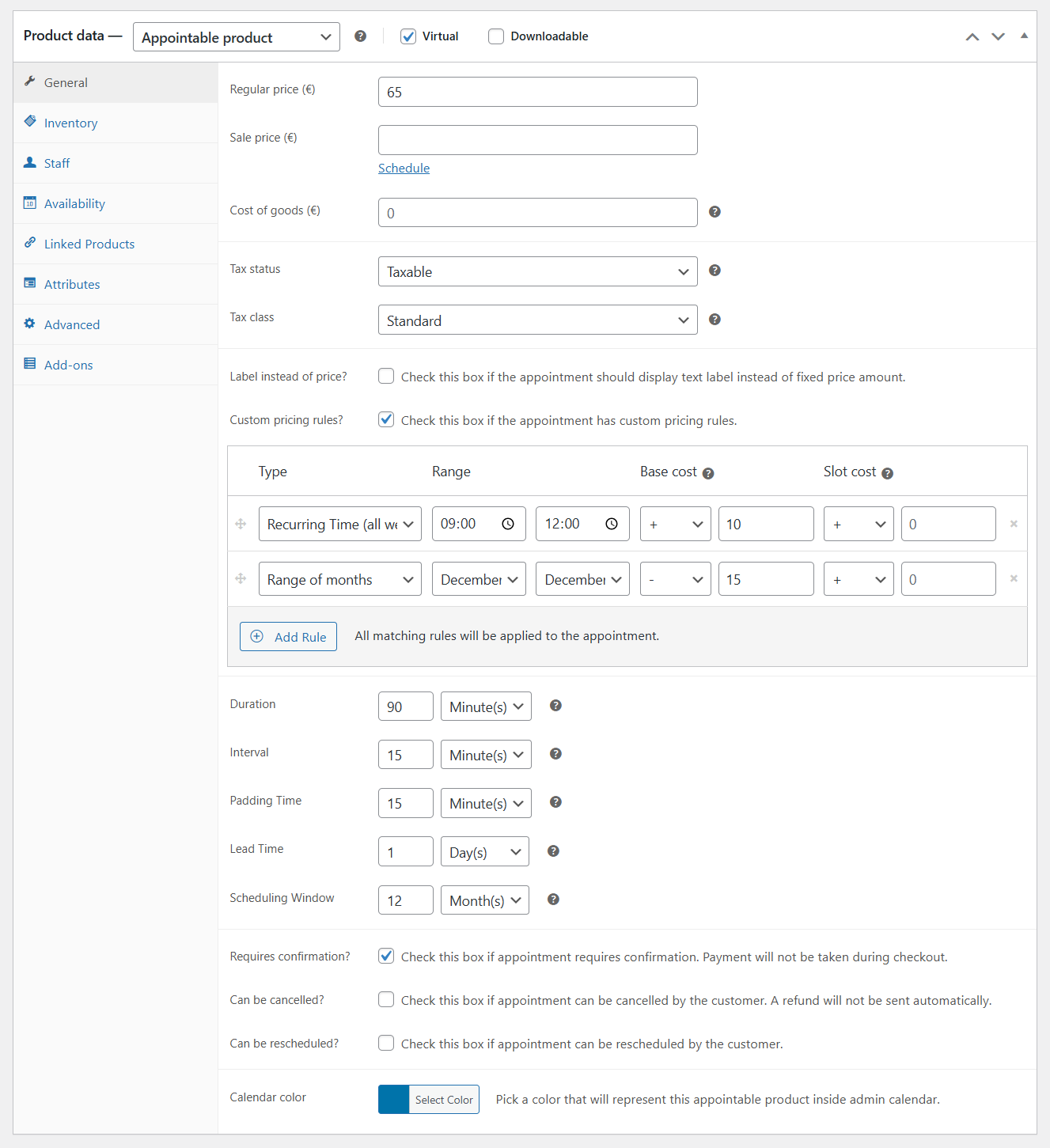Uncheck the Requires confirmation checkbox
This screenshot has width=1050, height=1148.
pos(386,956)
